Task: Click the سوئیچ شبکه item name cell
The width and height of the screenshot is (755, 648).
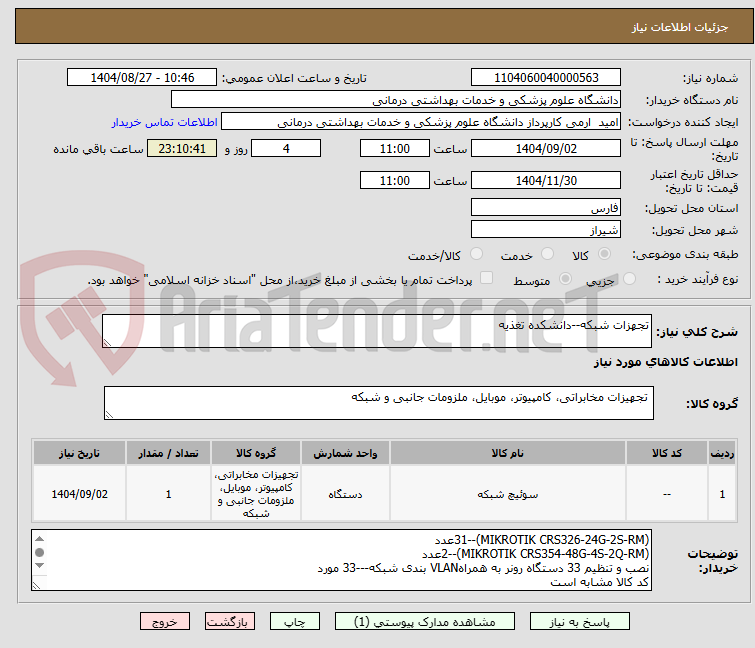Action: click(508, 494)
